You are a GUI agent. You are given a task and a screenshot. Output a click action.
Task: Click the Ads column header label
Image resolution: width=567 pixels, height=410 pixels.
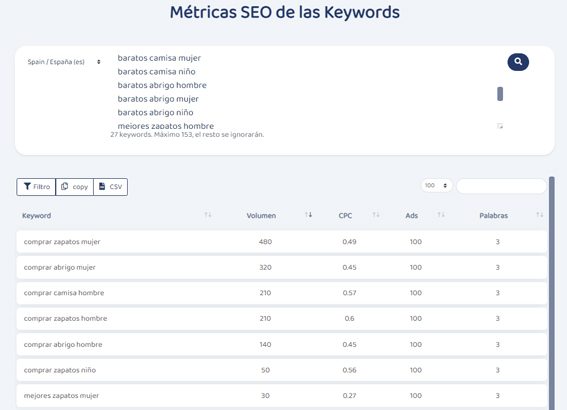[x=412, y=215]
